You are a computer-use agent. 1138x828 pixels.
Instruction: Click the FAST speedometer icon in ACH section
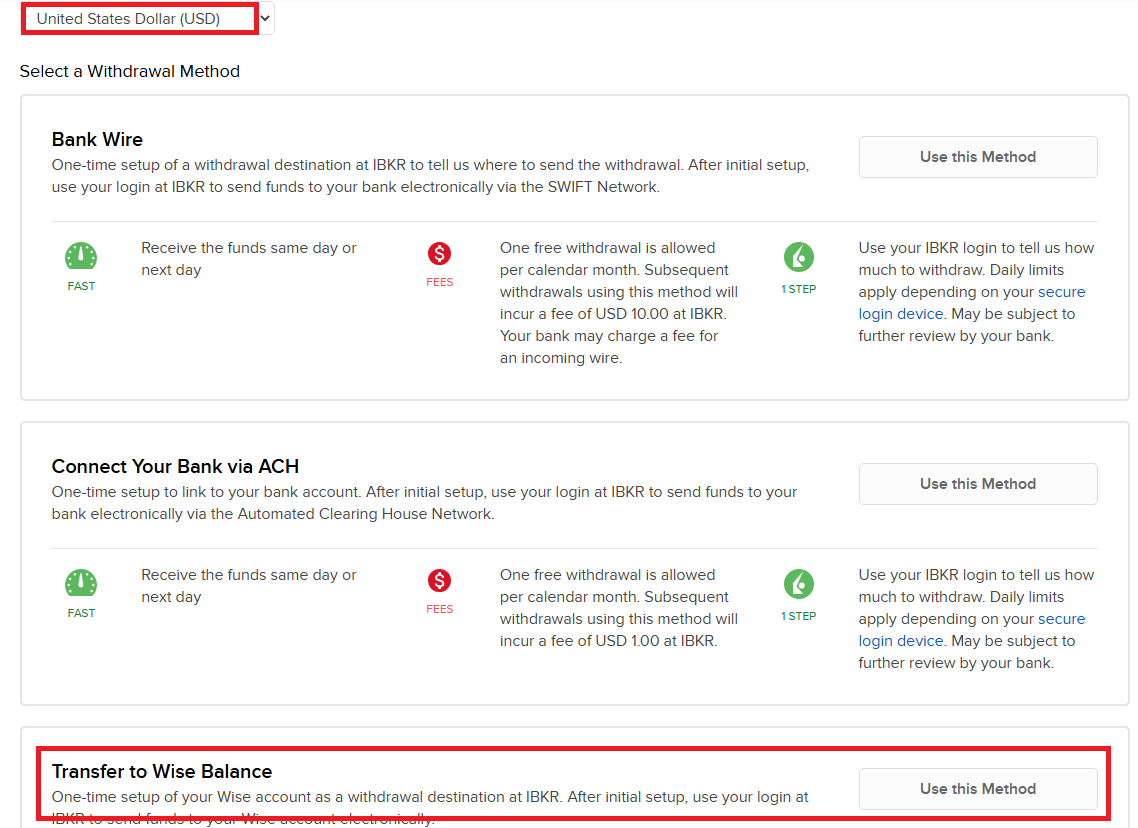click(x=81, y=584)
